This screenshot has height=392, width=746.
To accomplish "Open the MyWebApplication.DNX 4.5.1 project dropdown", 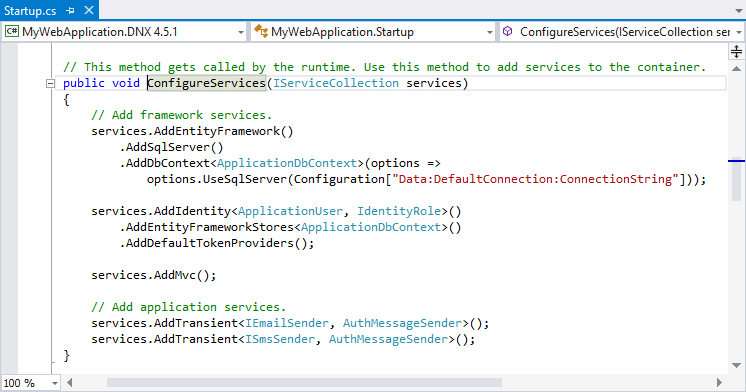I will [x=241, y=32].
